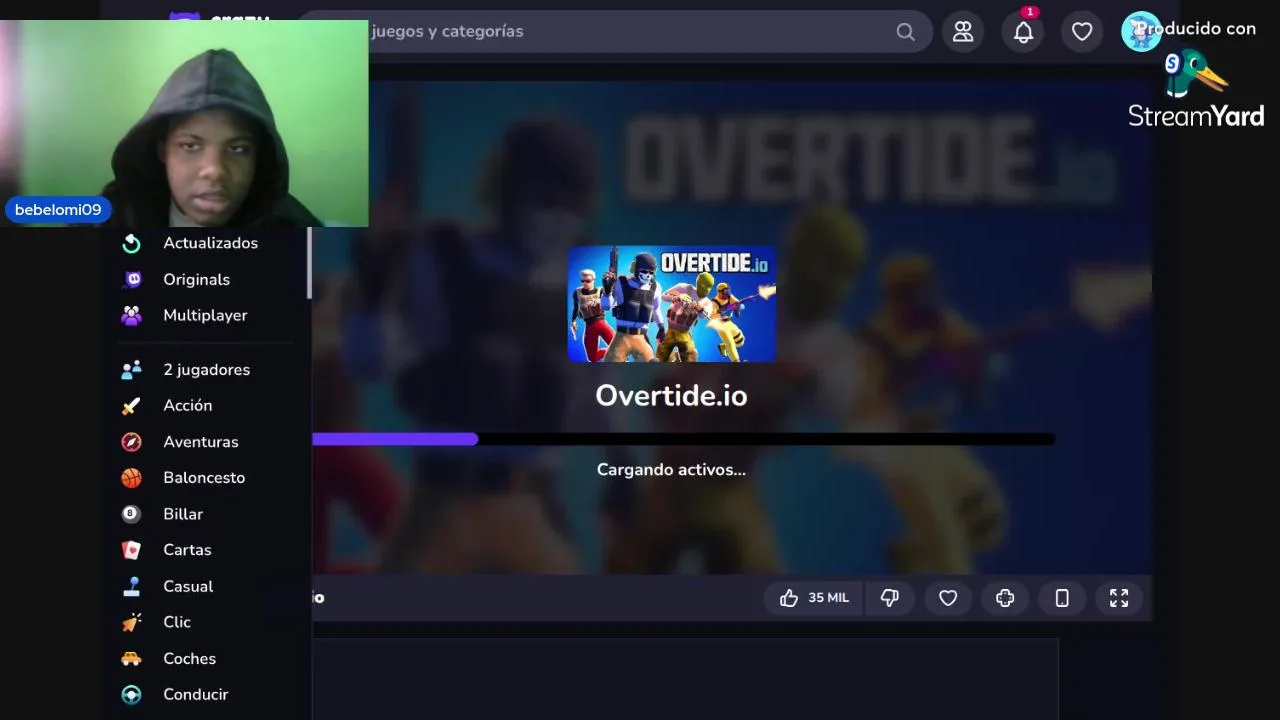Click the Aventuras compass icon
Viewport: 1280px width, 720px height.
131,442
